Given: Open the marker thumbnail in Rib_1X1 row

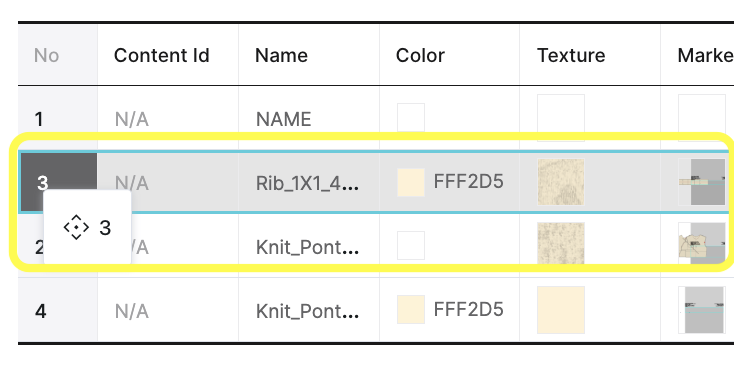Looking at the screenshot, I should click(x=702, y=182).
